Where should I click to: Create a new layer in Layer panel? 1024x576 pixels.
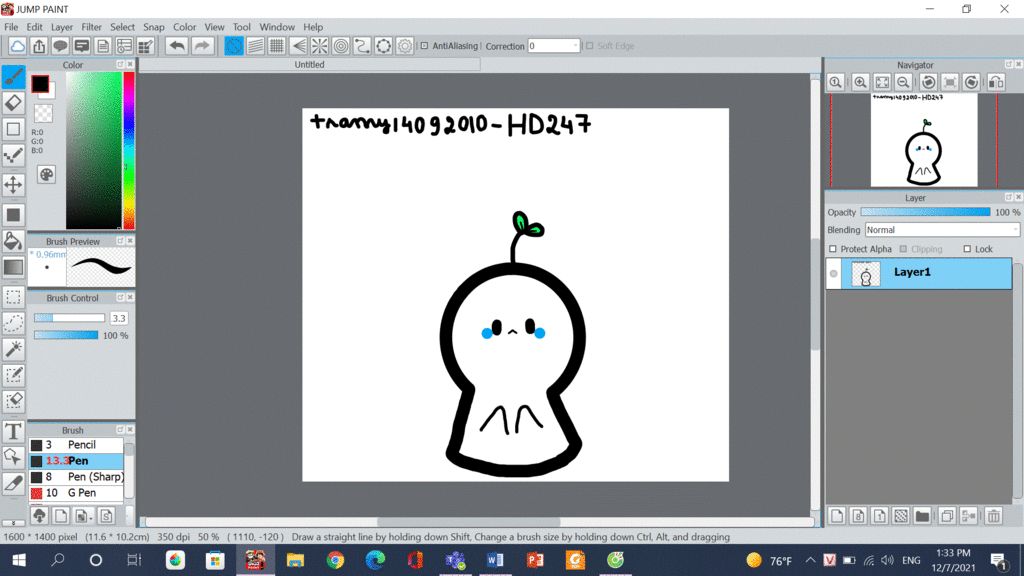pos(837,516)
